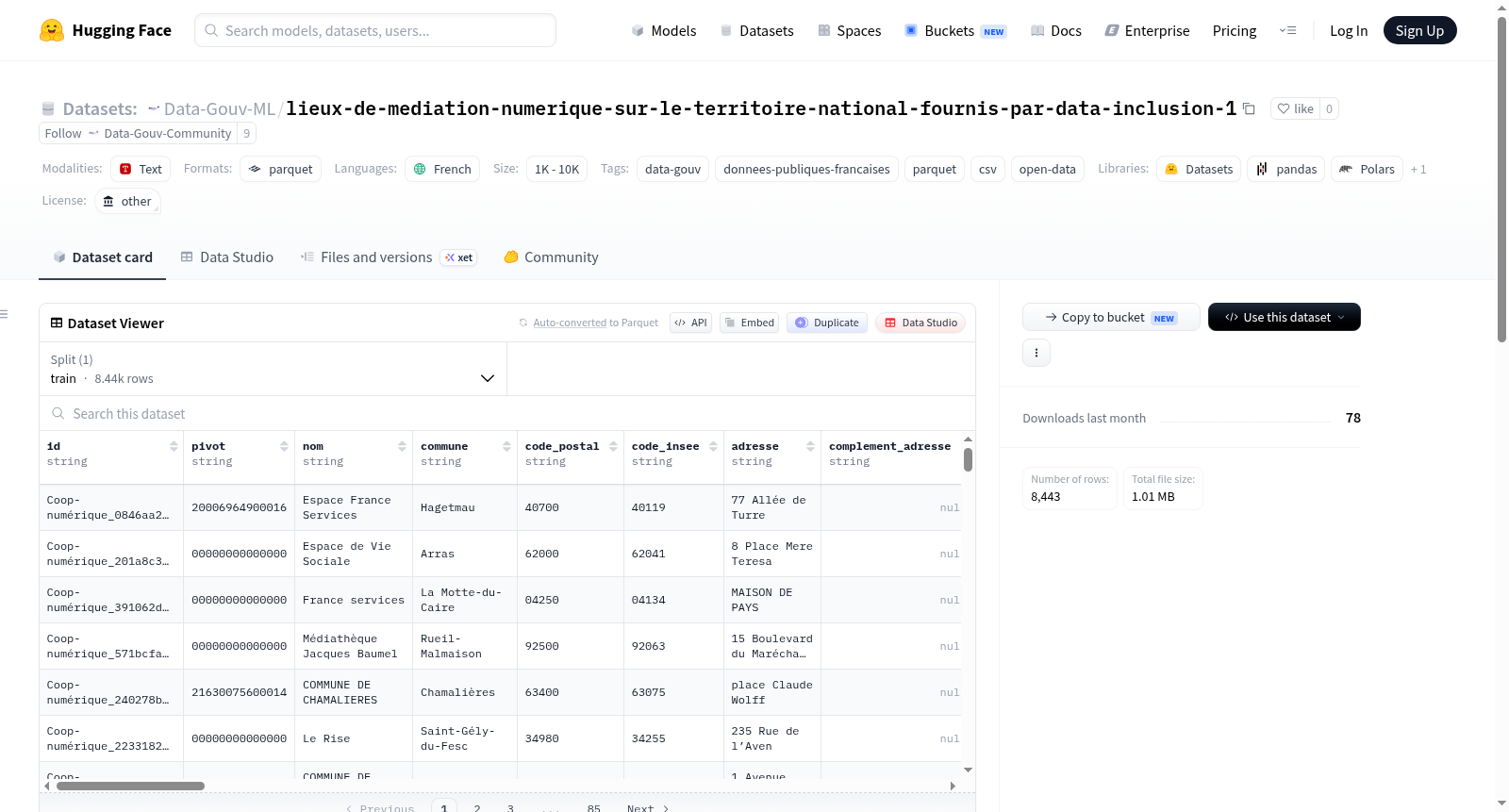This screenshot has height=812, width=1509.
Task: Sort the table by the commune column
Action: point(506,446)
